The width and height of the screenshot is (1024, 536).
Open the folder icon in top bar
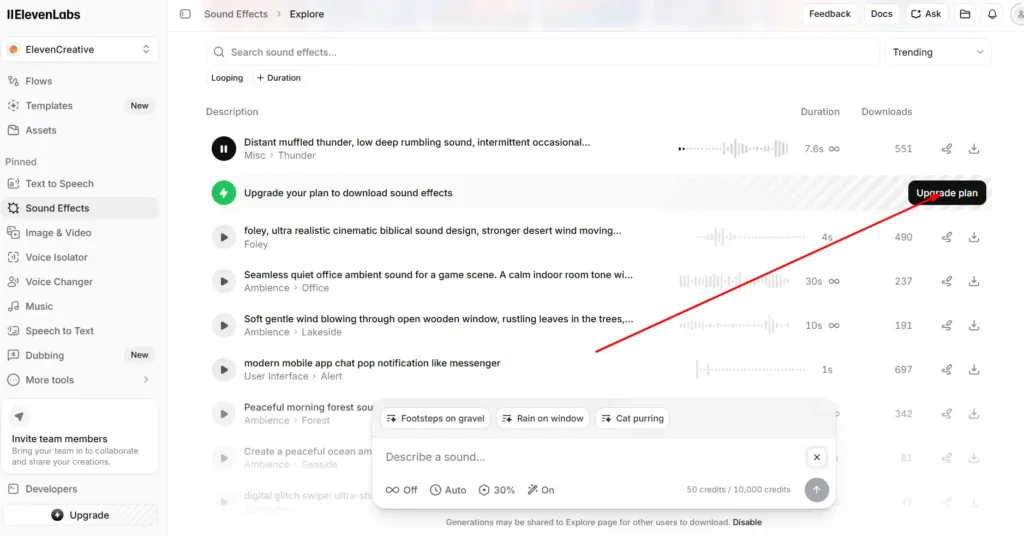click(965, 14)
